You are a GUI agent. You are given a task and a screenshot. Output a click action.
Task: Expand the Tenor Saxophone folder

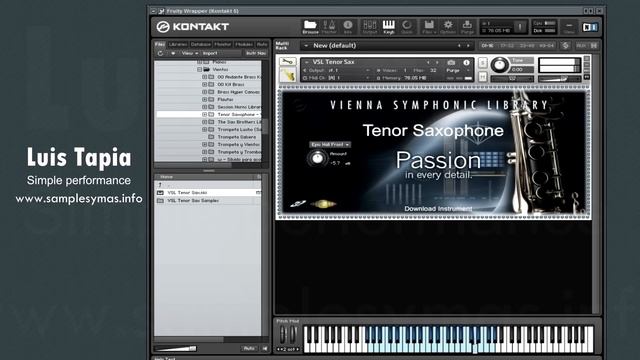pos(204,115)
